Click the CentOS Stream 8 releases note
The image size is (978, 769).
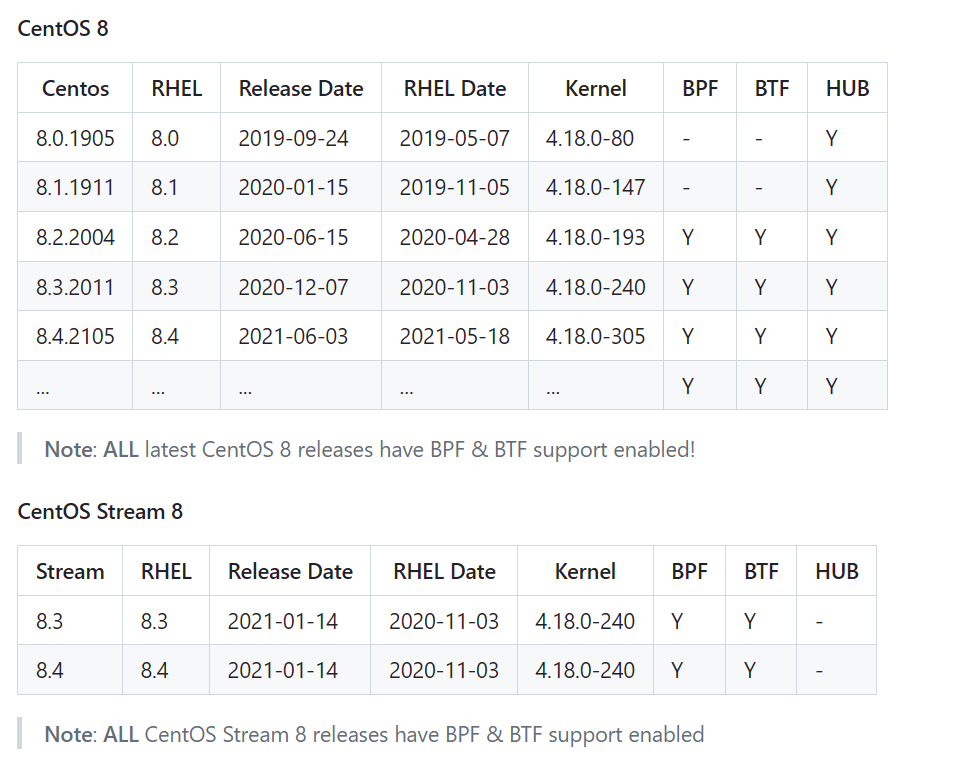374,734
